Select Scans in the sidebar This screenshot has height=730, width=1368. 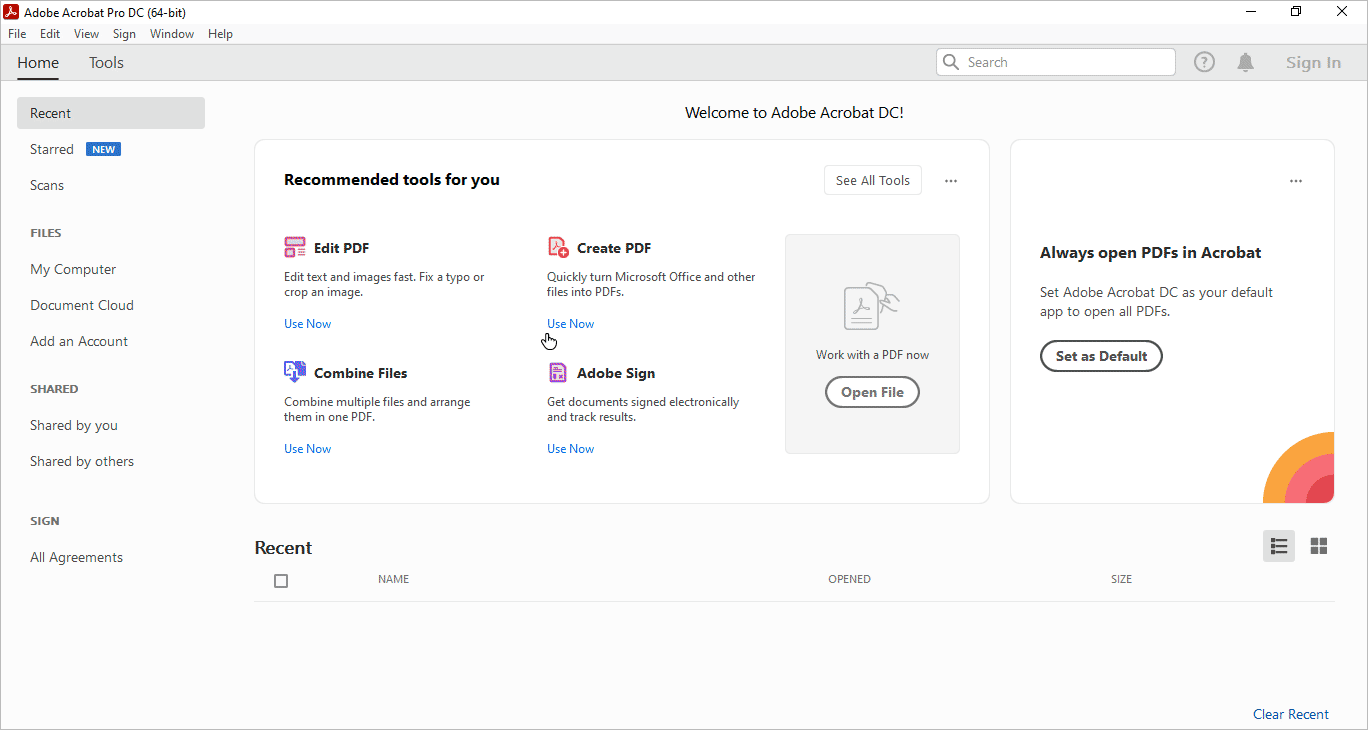click(47, 185)
